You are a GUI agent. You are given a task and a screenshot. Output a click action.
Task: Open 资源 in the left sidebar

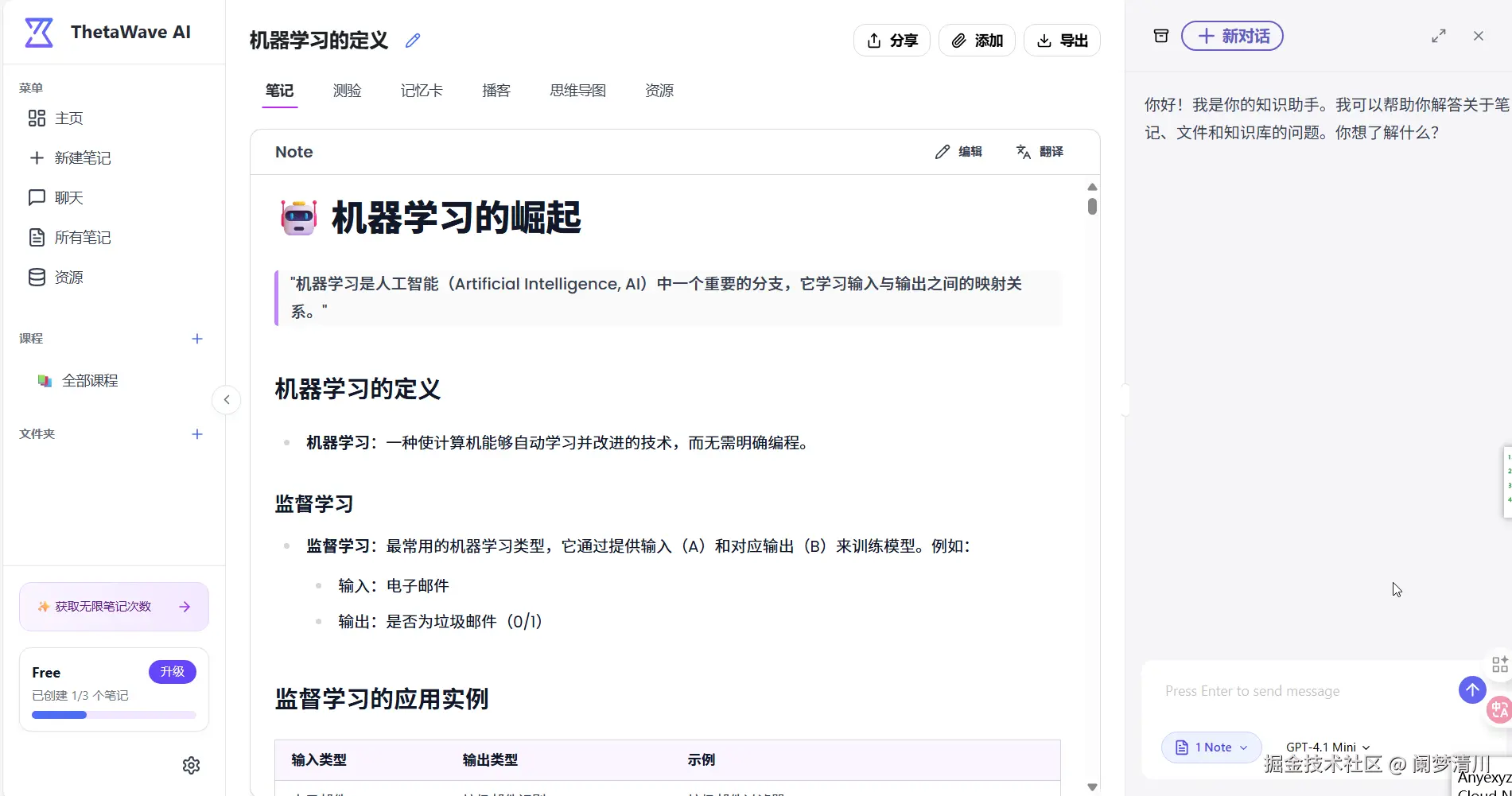[56, 278]
